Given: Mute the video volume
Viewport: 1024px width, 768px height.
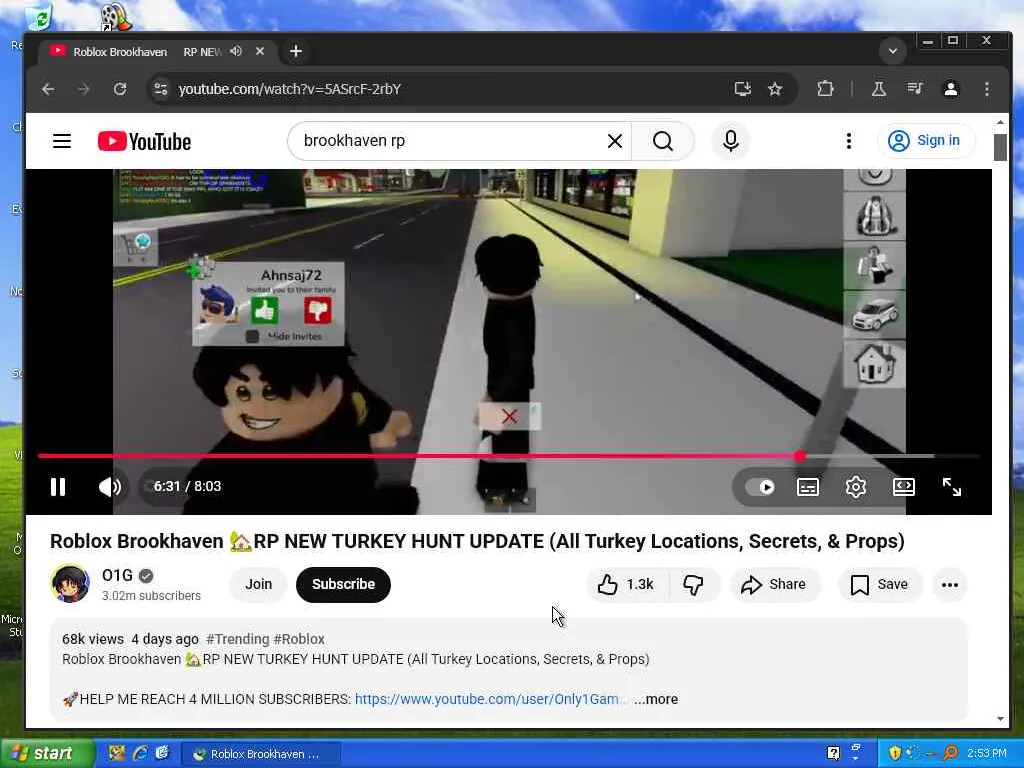Looking at the screenshot, I should coord(109,487).
